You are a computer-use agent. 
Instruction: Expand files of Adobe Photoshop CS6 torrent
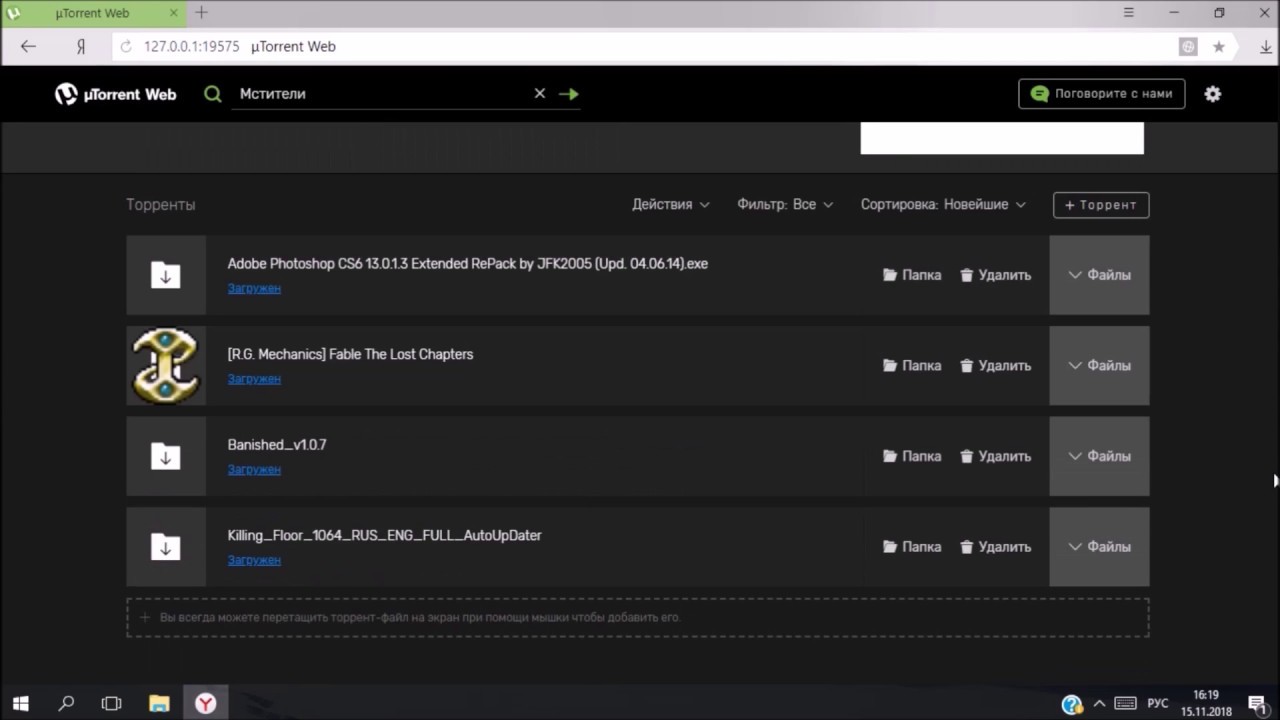(1099, 275)
